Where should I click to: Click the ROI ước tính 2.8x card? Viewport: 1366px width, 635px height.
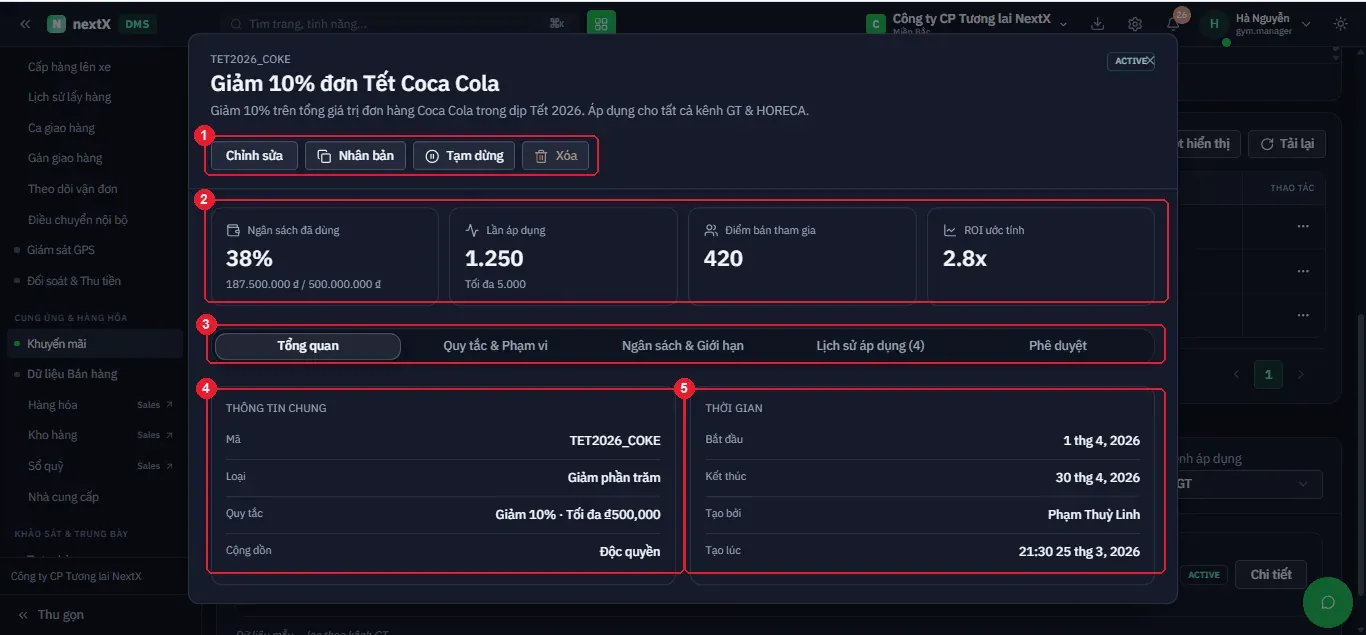click(x=1041, y=255)
